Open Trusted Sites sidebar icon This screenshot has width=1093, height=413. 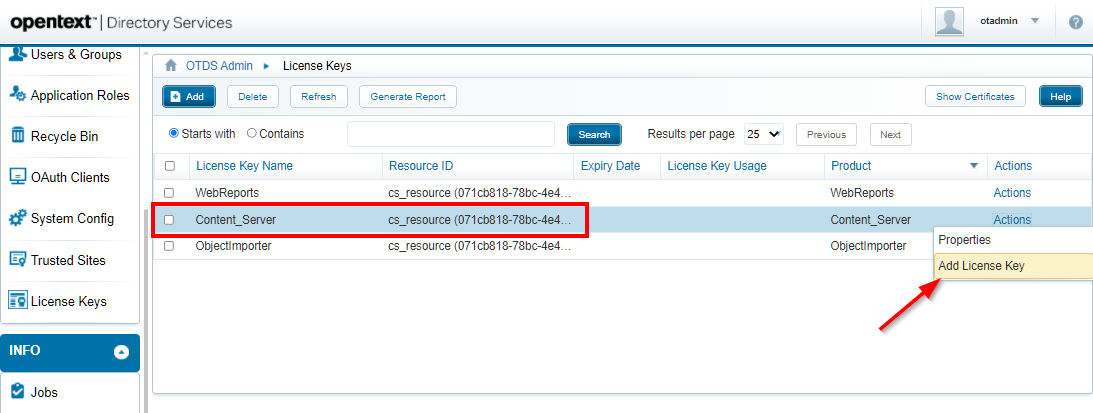(17, 260)
